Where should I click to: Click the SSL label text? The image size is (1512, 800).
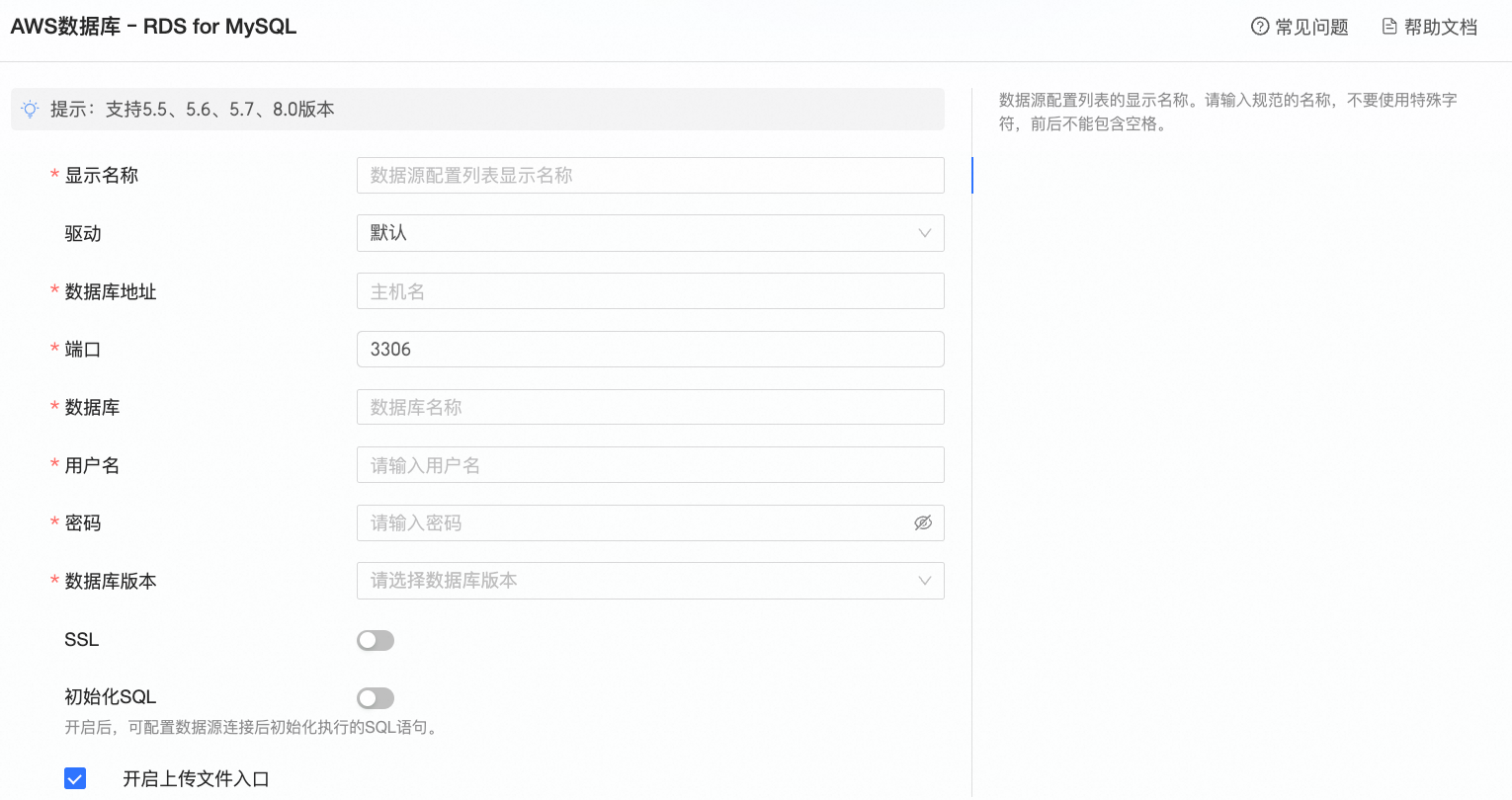82,640
